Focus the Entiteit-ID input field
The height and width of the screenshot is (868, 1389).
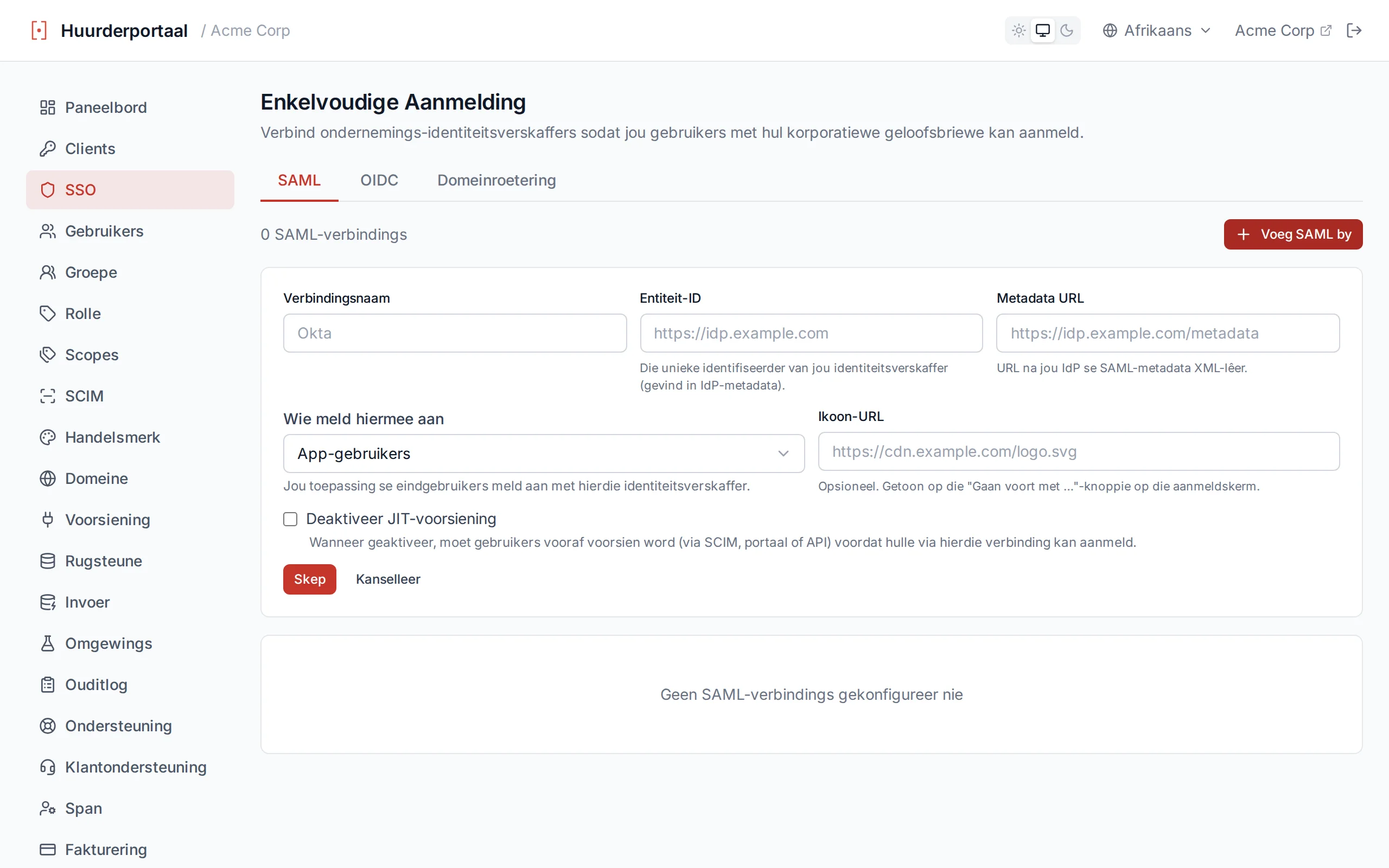(811, 333)
